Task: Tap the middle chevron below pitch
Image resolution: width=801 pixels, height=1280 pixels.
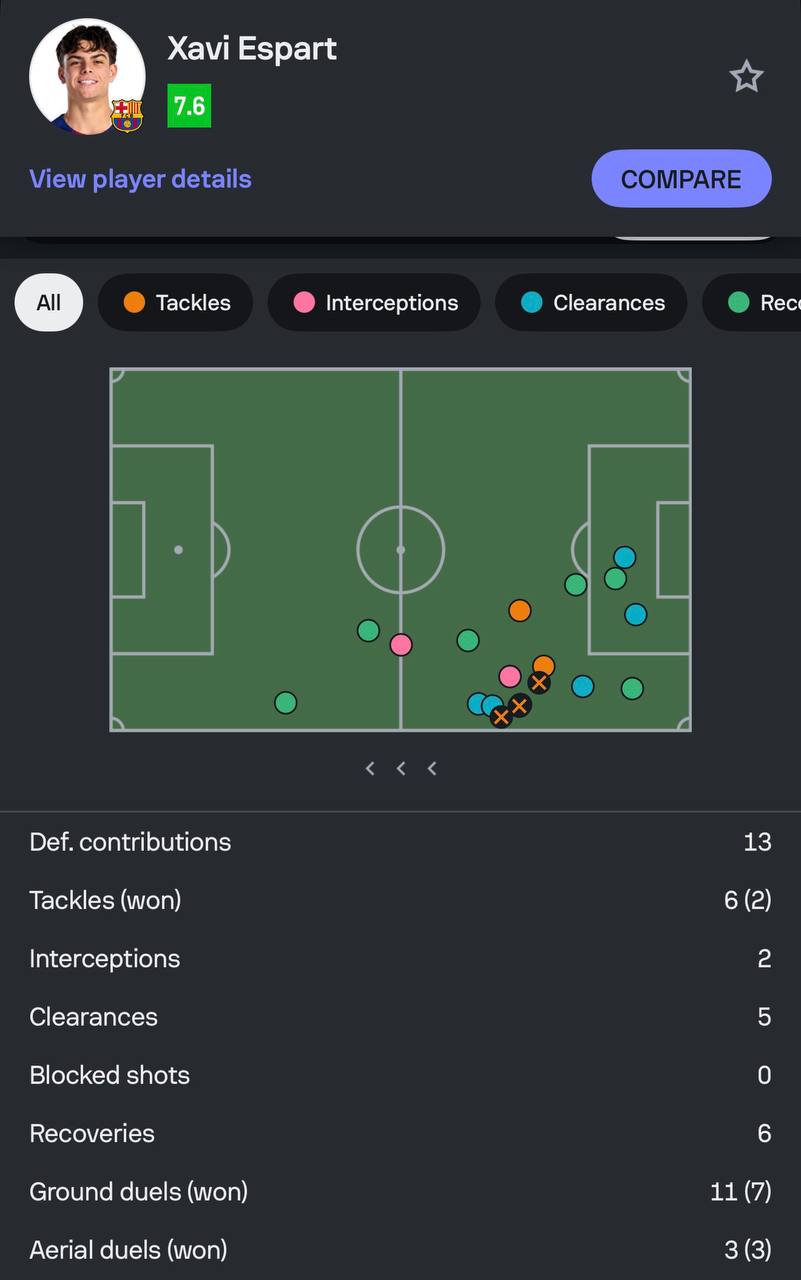Action: pyautogui.click(x=401, y=768)
